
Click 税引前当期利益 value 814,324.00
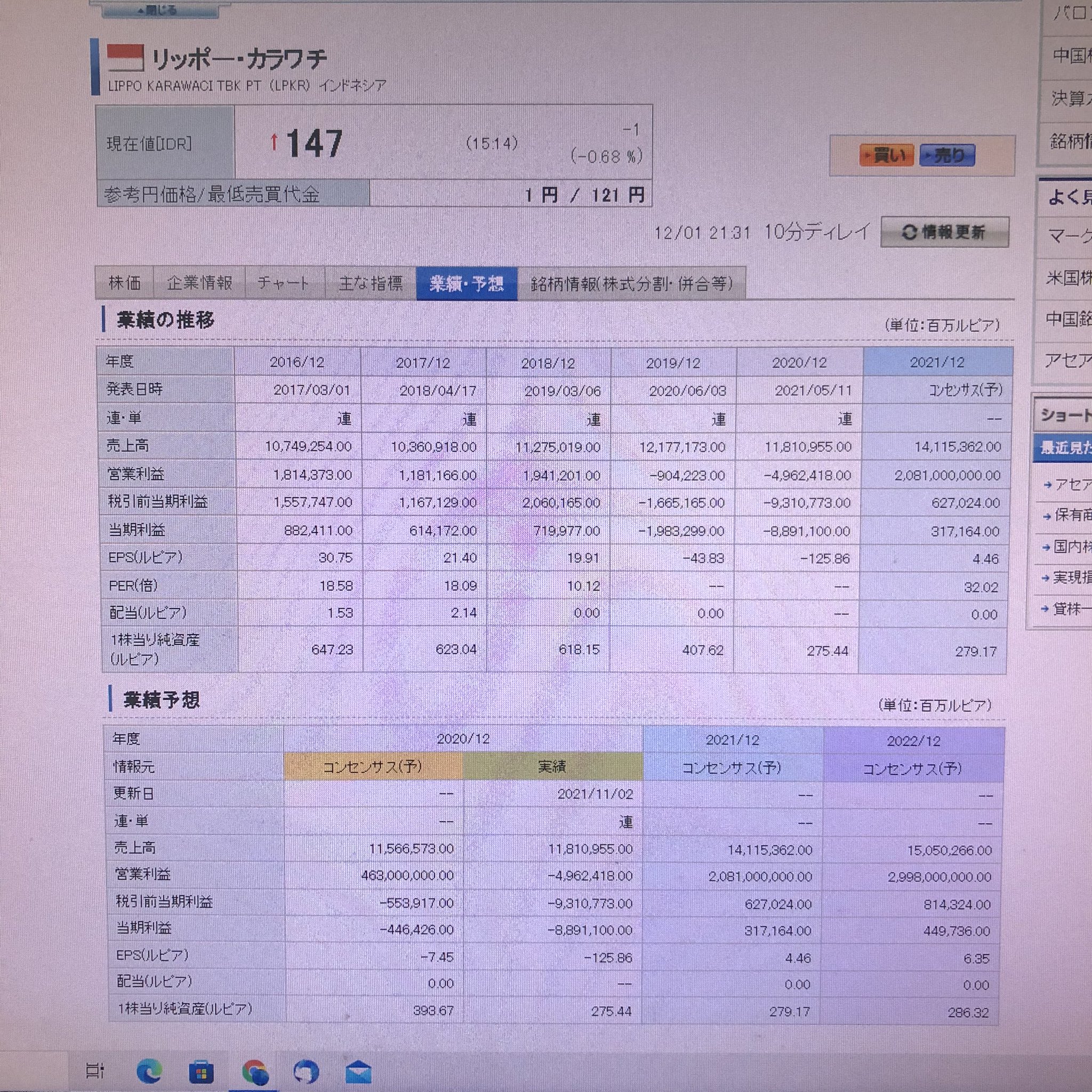pyautogui.click(x=957, y=904)
